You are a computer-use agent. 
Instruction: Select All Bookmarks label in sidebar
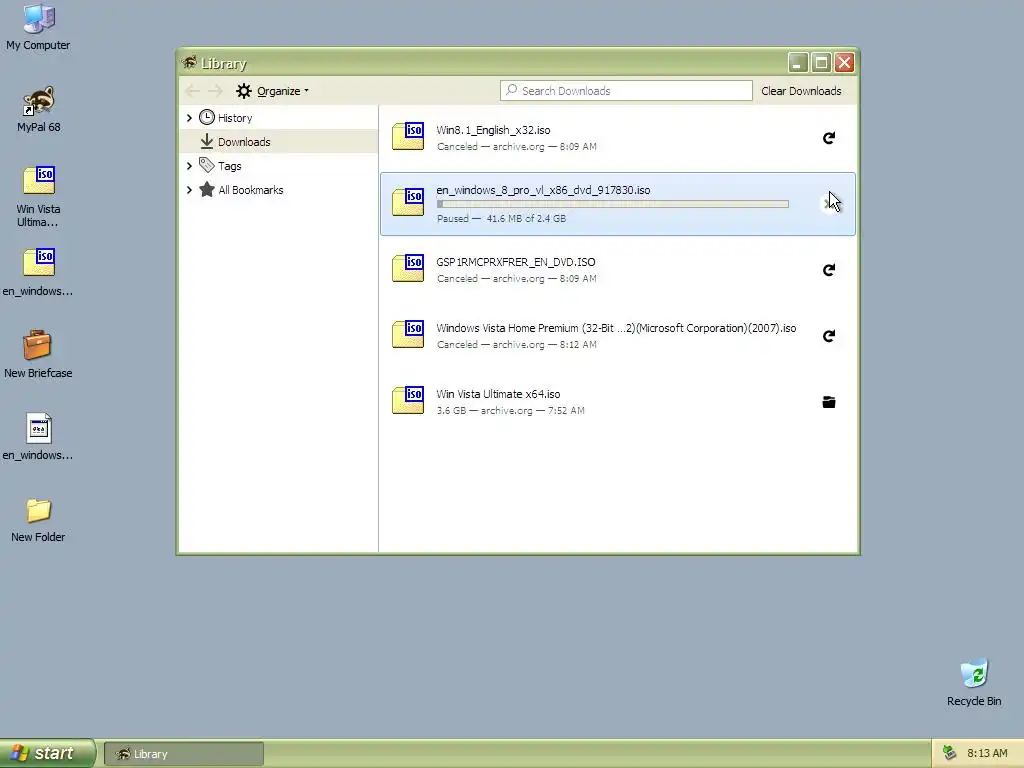[251, 190]
